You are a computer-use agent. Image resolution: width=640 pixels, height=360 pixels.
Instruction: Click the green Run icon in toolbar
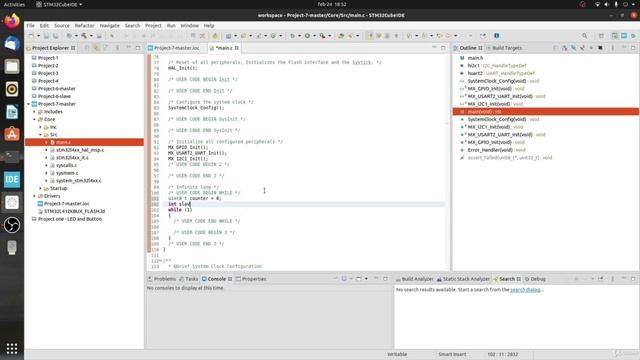[307, 36]
